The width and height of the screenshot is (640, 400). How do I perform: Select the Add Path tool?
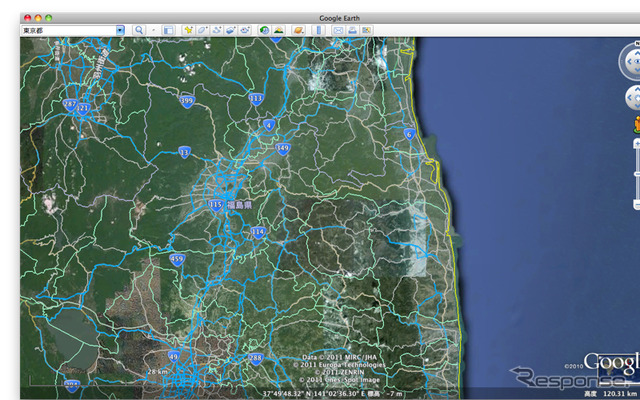click(x=217, y=30)
